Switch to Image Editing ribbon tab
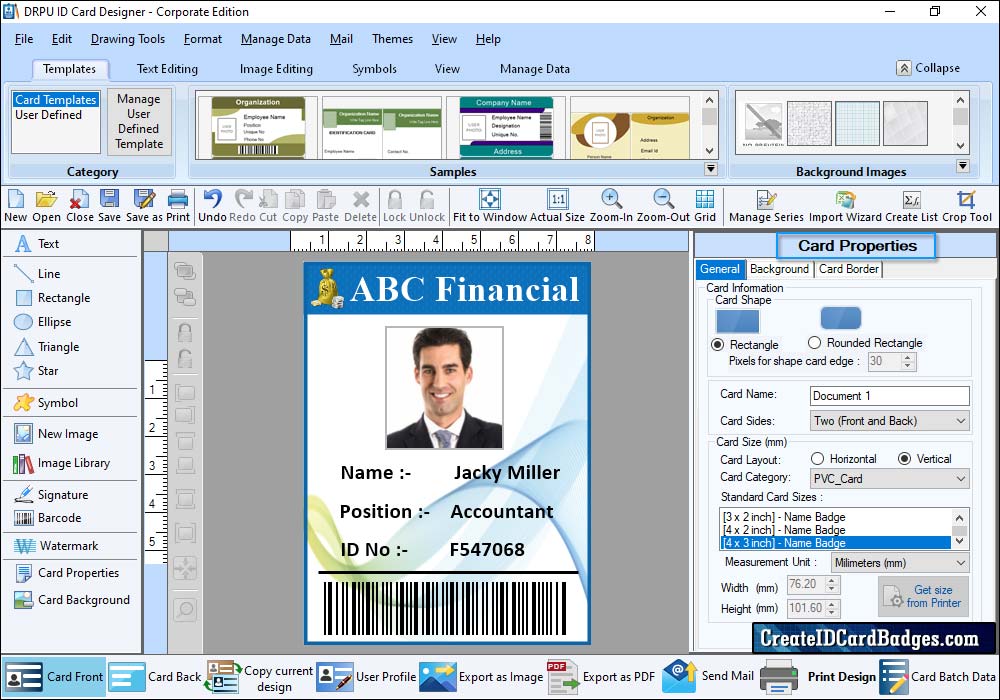The width and height of the screenshot is (1000, 700). tap(276, 69)
